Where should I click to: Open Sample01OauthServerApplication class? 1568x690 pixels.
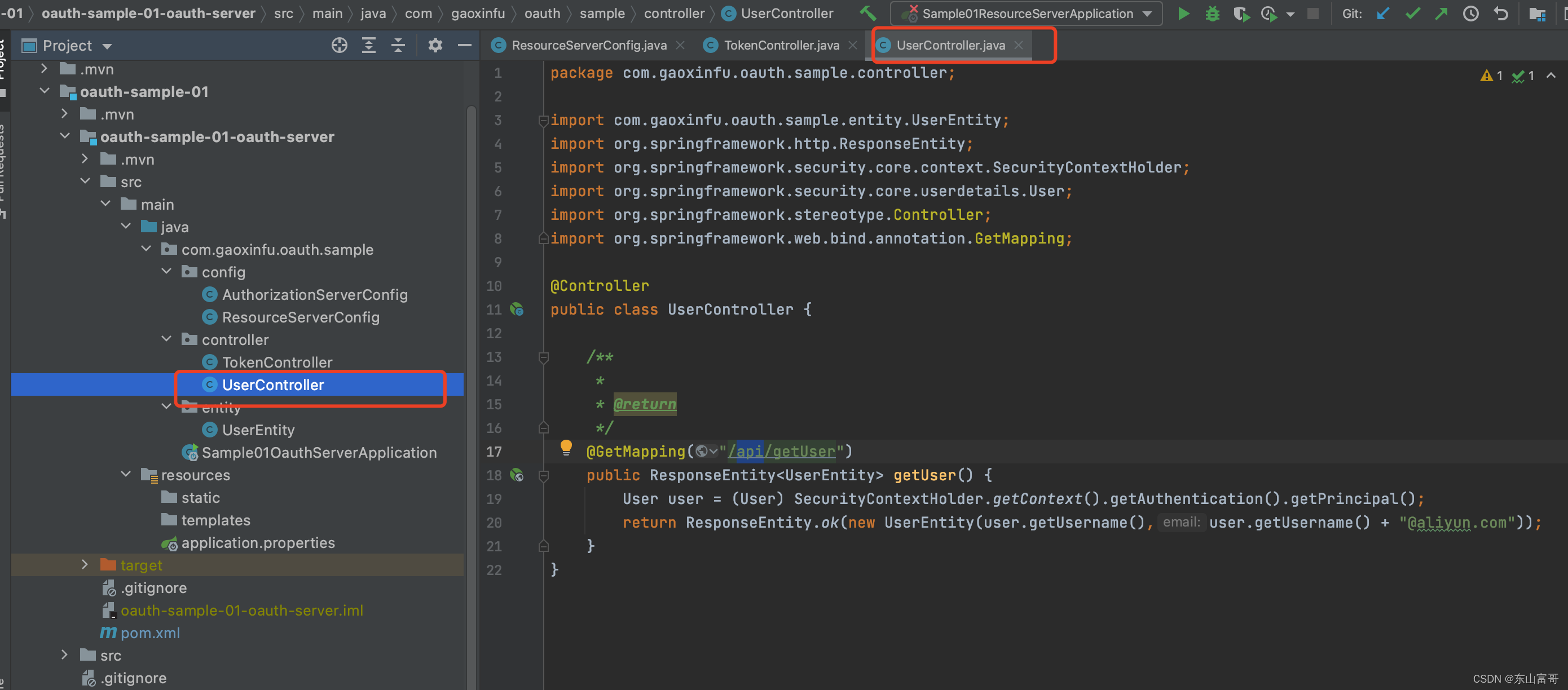click(x=319, y=452)
